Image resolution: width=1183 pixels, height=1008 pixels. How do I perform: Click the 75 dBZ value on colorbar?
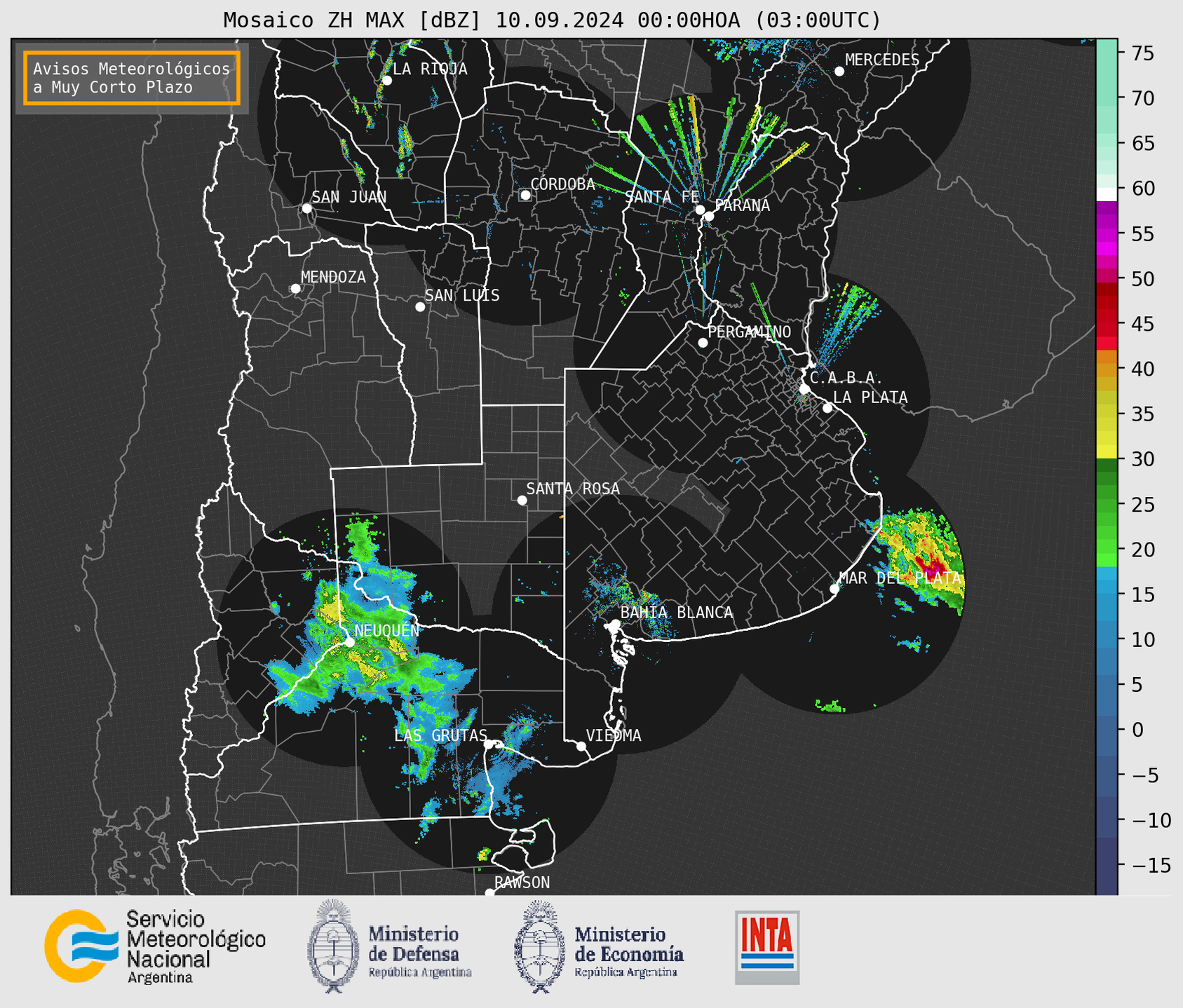(1142, 53)
